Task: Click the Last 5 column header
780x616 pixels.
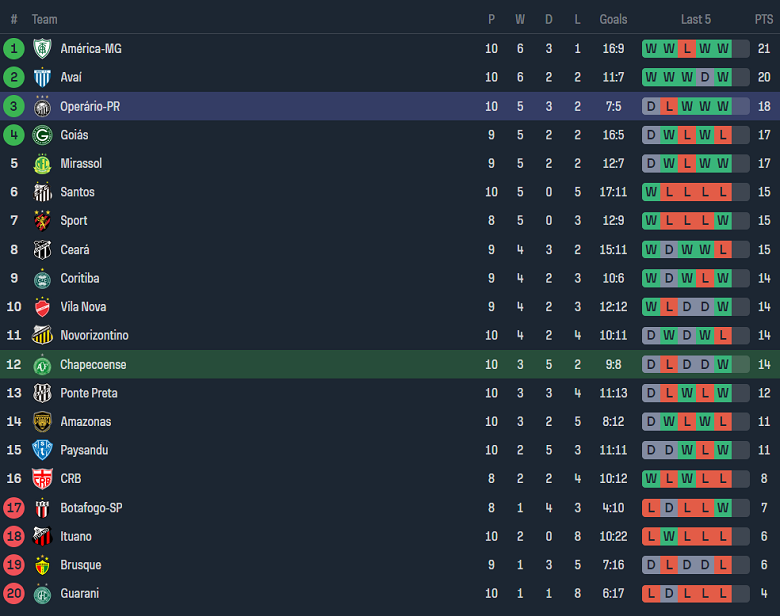Action: pos(695,19)
